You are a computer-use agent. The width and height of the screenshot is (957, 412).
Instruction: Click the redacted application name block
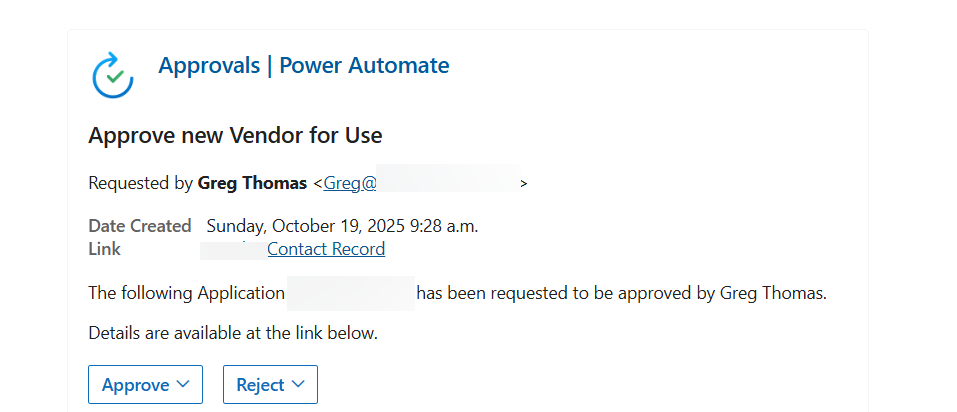click(350, 294)
